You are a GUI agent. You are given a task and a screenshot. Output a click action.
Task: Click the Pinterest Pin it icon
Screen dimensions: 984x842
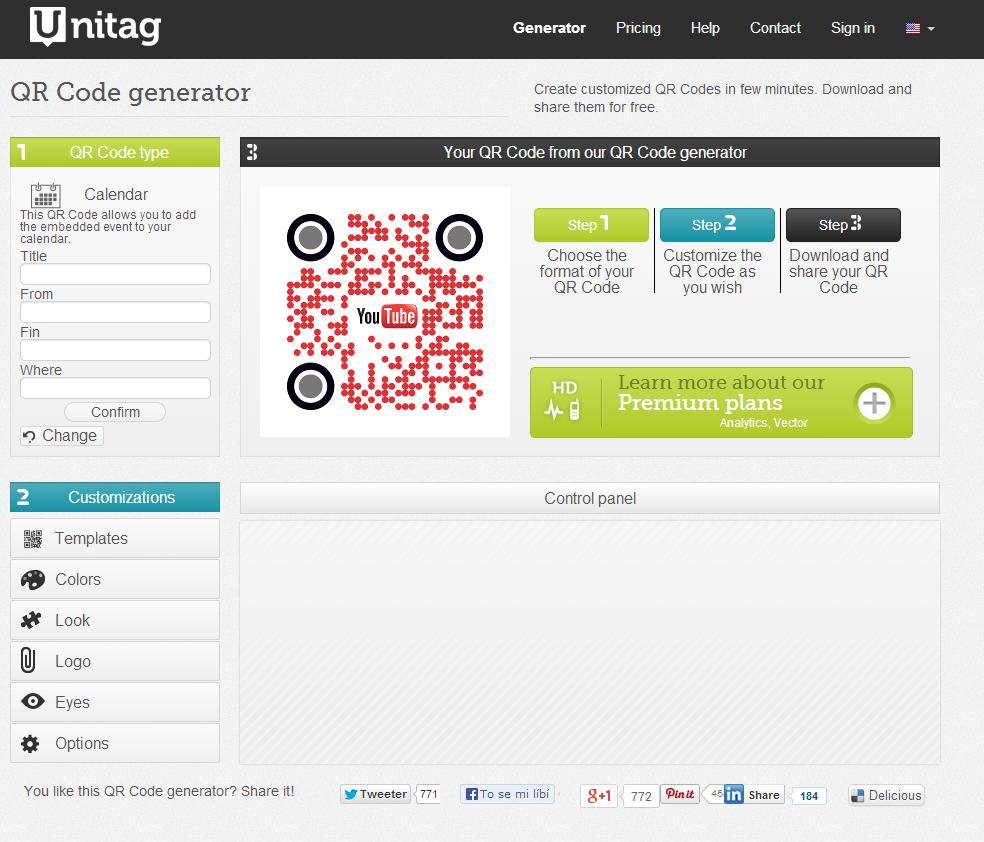point(680,794)
